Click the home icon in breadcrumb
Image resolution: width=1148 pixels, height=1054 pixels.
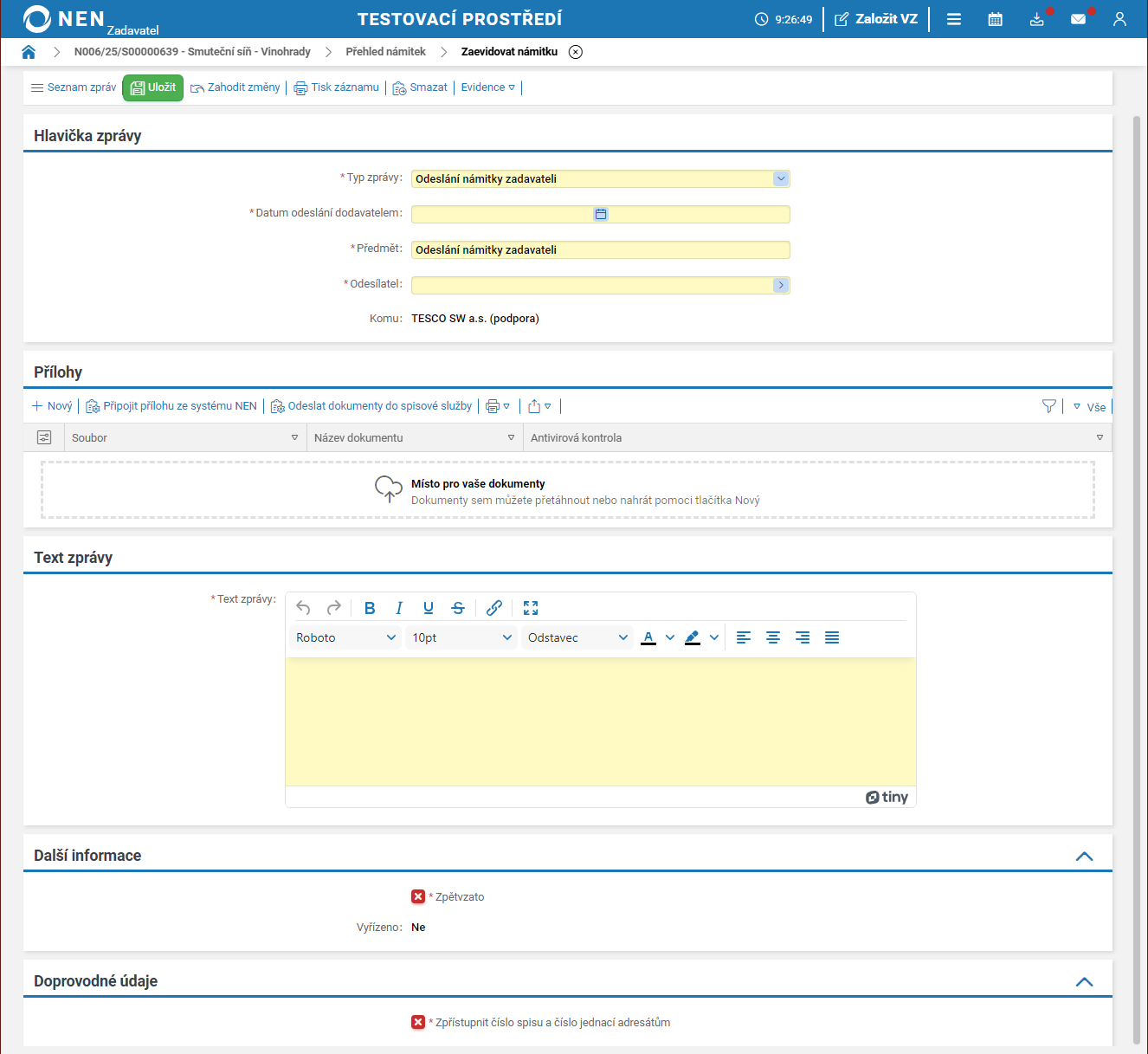click(29, 52)
